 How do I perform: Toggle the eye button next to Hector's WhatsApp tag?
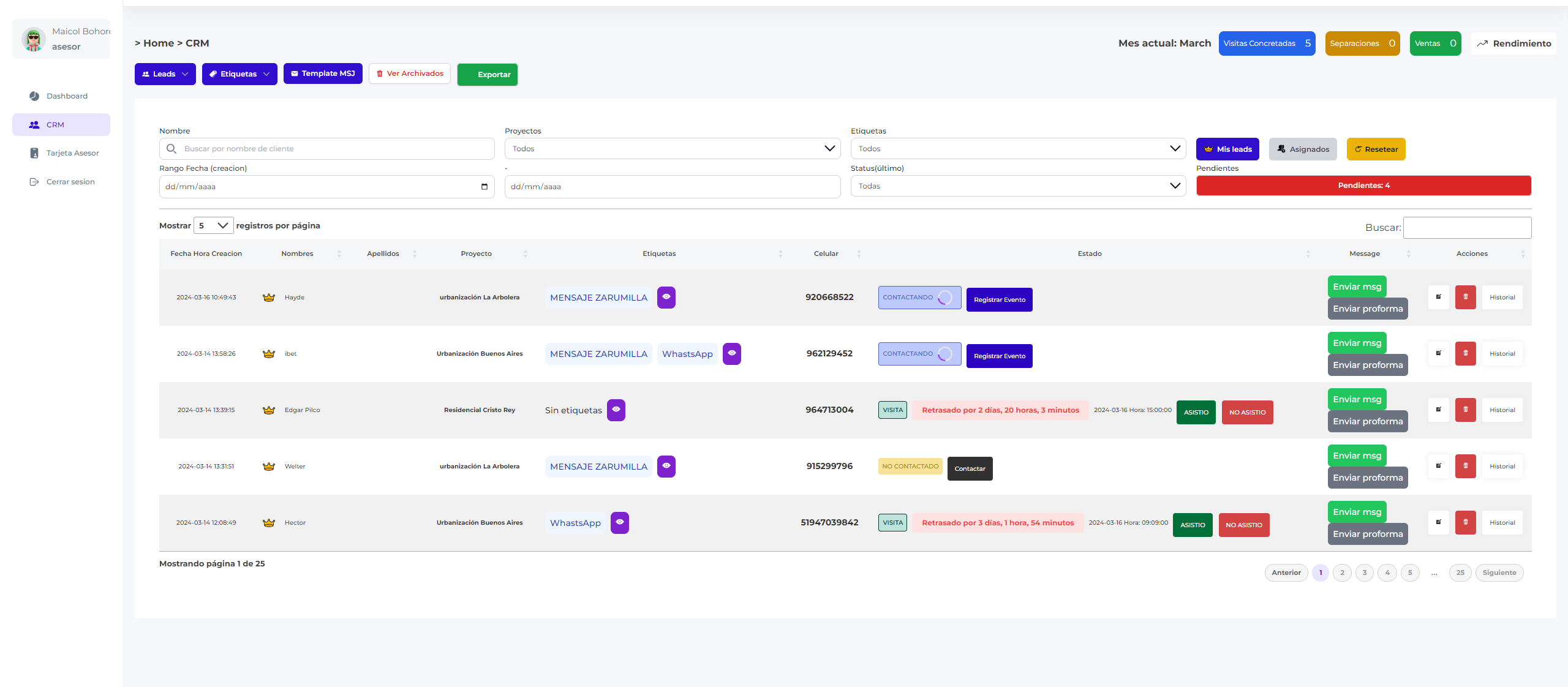pos(619,522)
